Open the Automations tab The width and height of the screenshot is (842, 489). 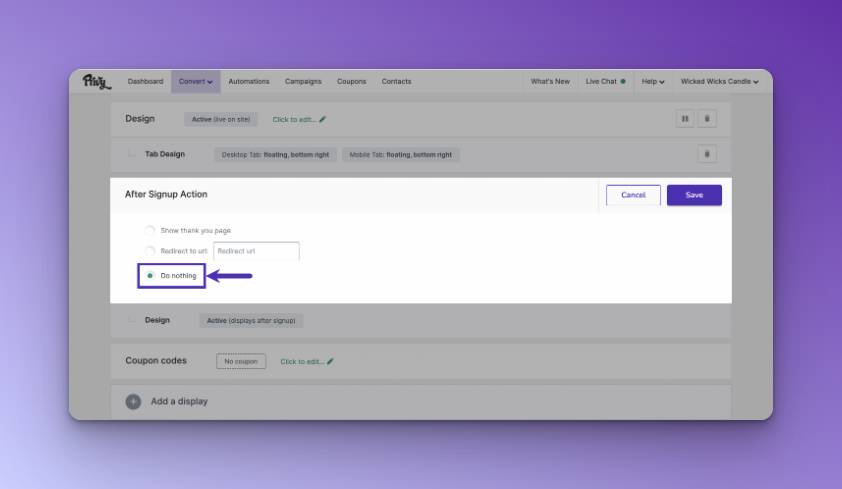249,82
